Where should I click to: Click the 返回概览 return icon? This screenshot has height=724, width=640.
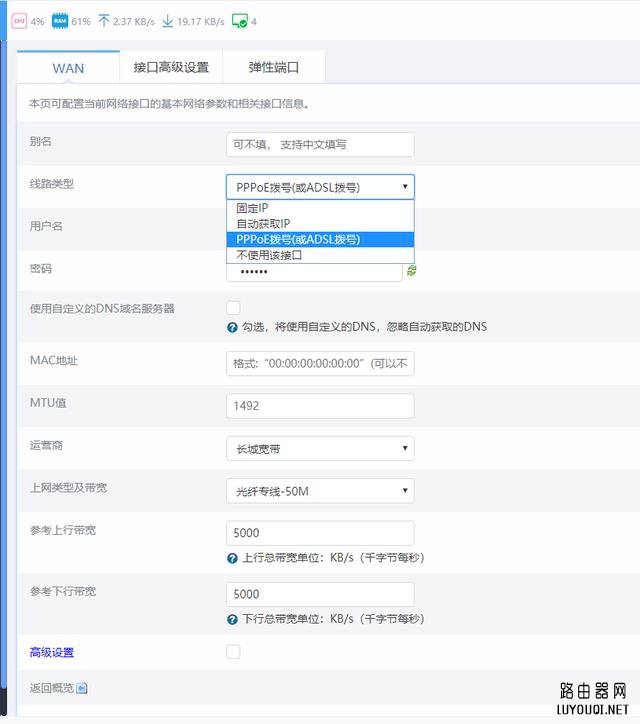coord(82,688)
